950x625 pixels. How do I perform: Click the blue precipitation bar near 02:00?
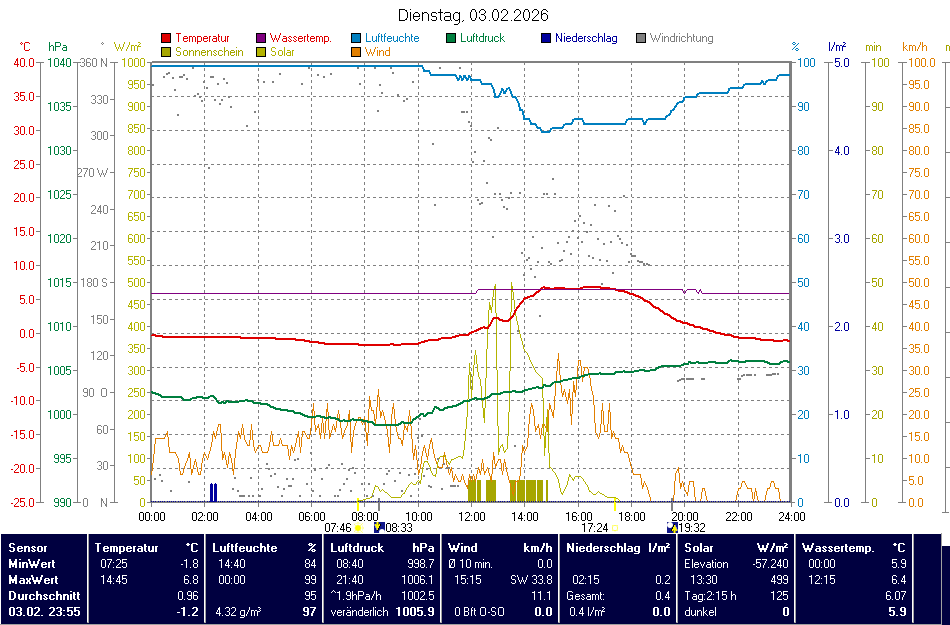213,492
